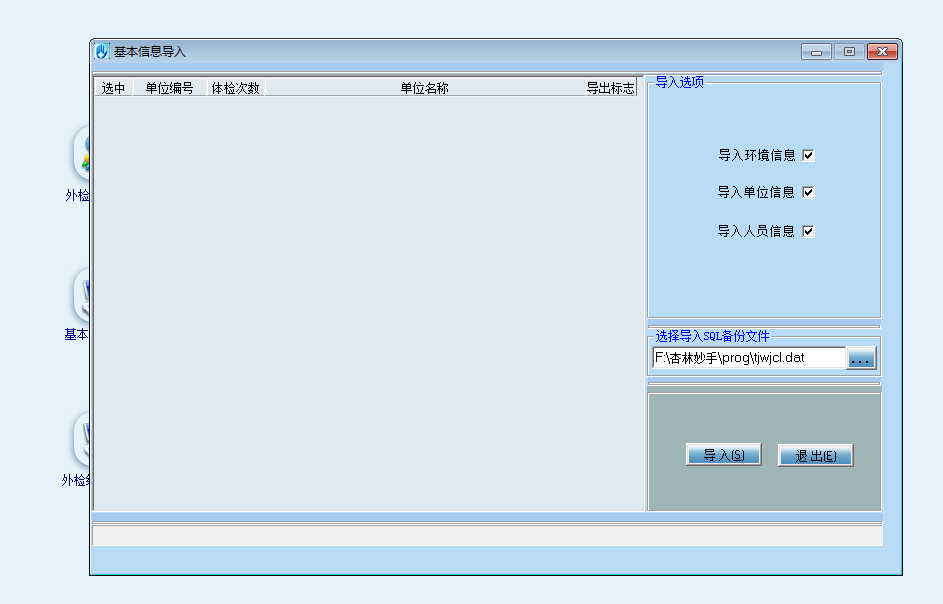
Task: Click the 单位名称 column header
Action: (x=424, y=88)
